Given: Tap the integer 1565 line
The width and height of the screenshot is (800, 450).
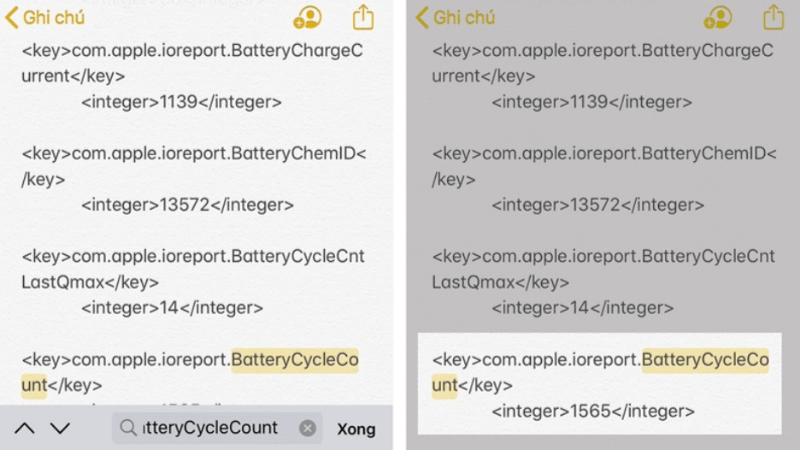Looking at the screenshot, I should (592, 411).
